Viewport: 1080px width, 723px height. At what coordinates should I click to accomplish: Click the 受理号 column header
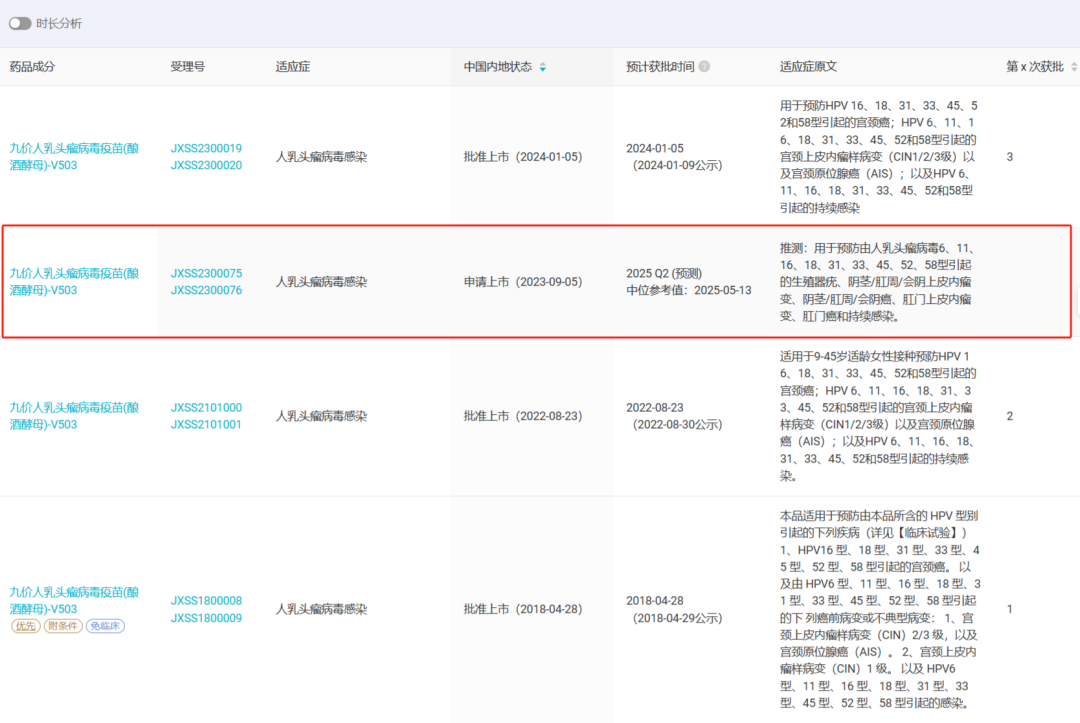point(187,67)
